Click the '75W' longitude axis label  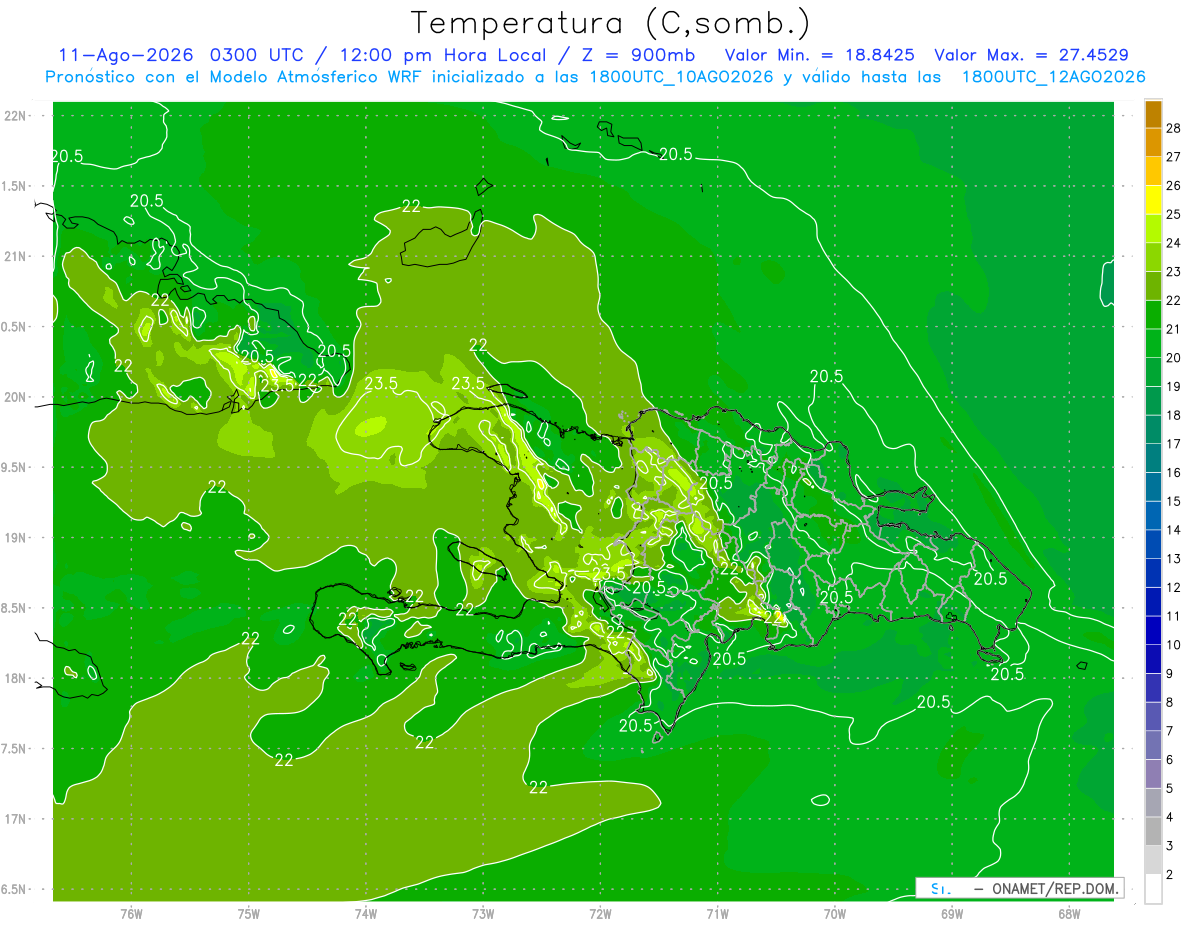click(249, 913)
